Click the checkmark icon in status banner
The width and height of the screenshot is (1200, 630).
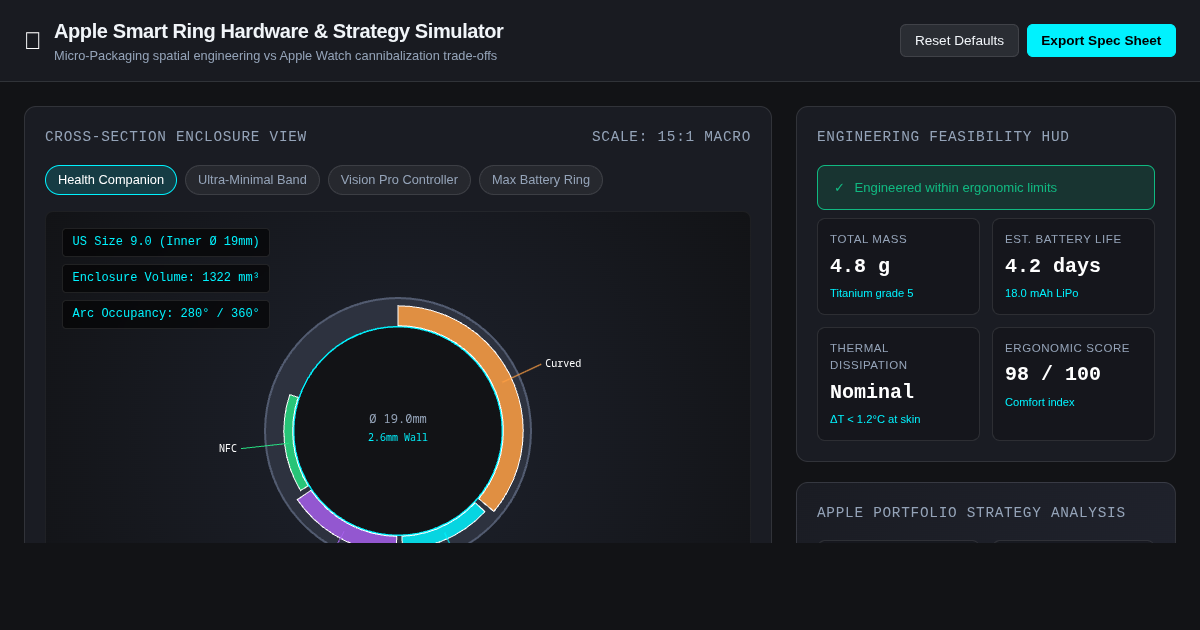840,188
